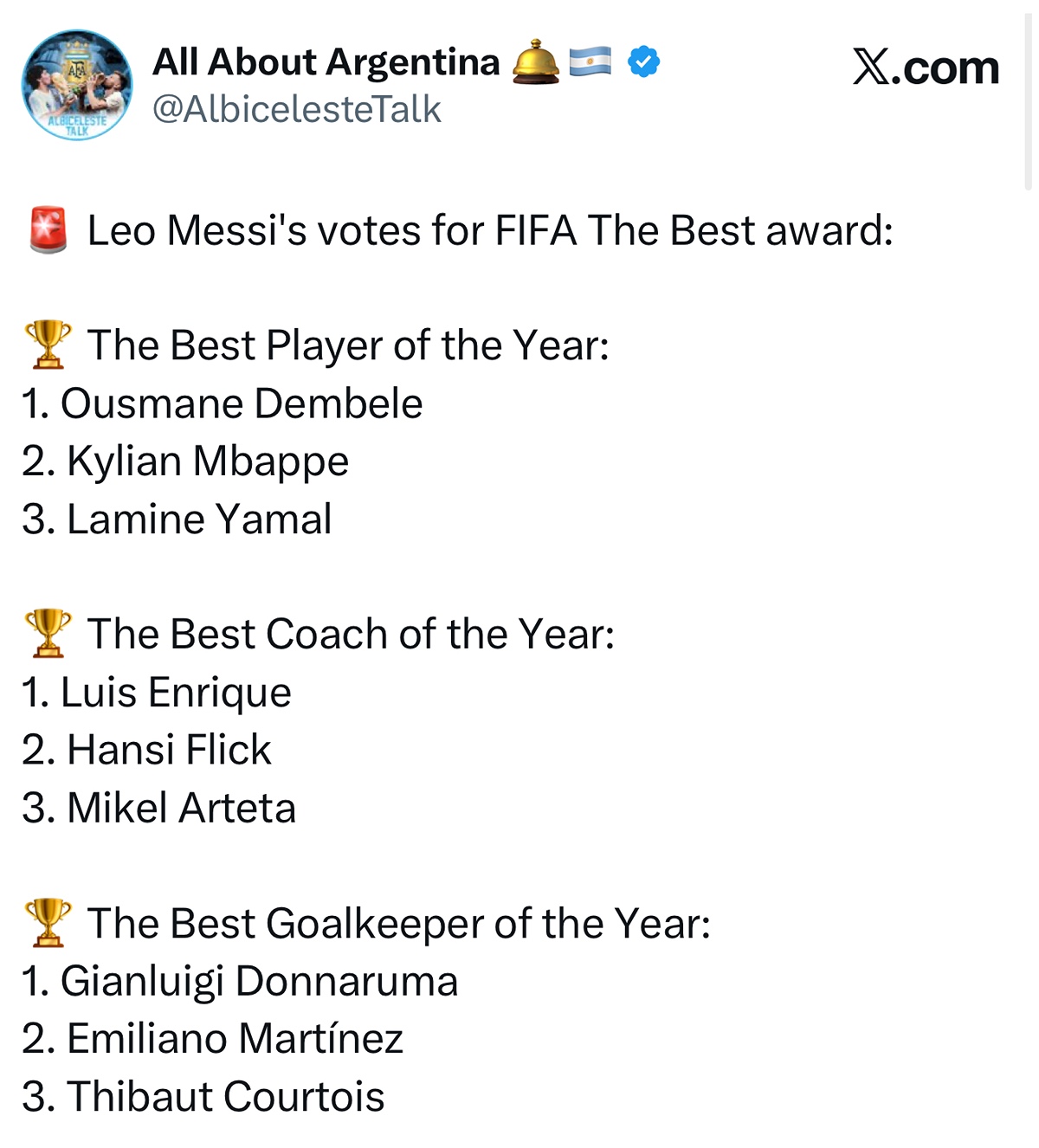Click the red siren emoji
This screenshot has height=1148, width=1039.
click(48, 230)
